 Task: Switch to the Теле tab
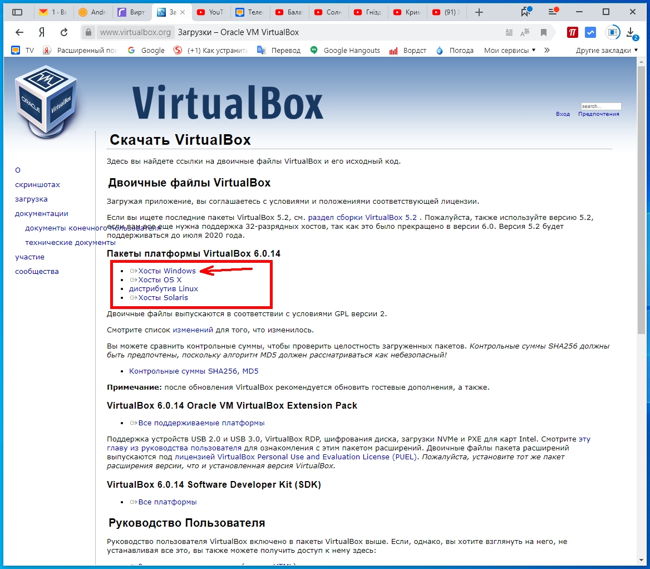(x=249, y=12)
